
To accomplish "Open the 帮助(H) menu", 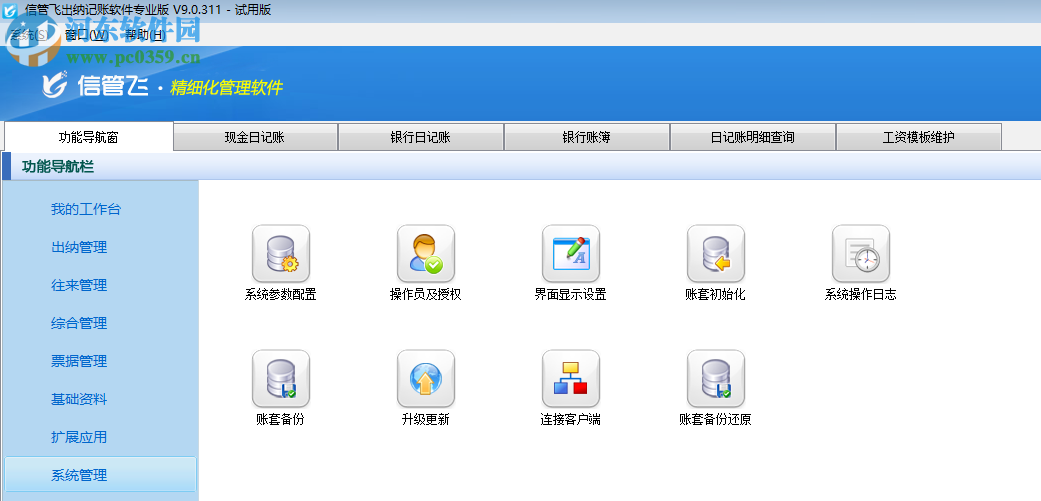I will pyautogui.click(x=144, y=35).
